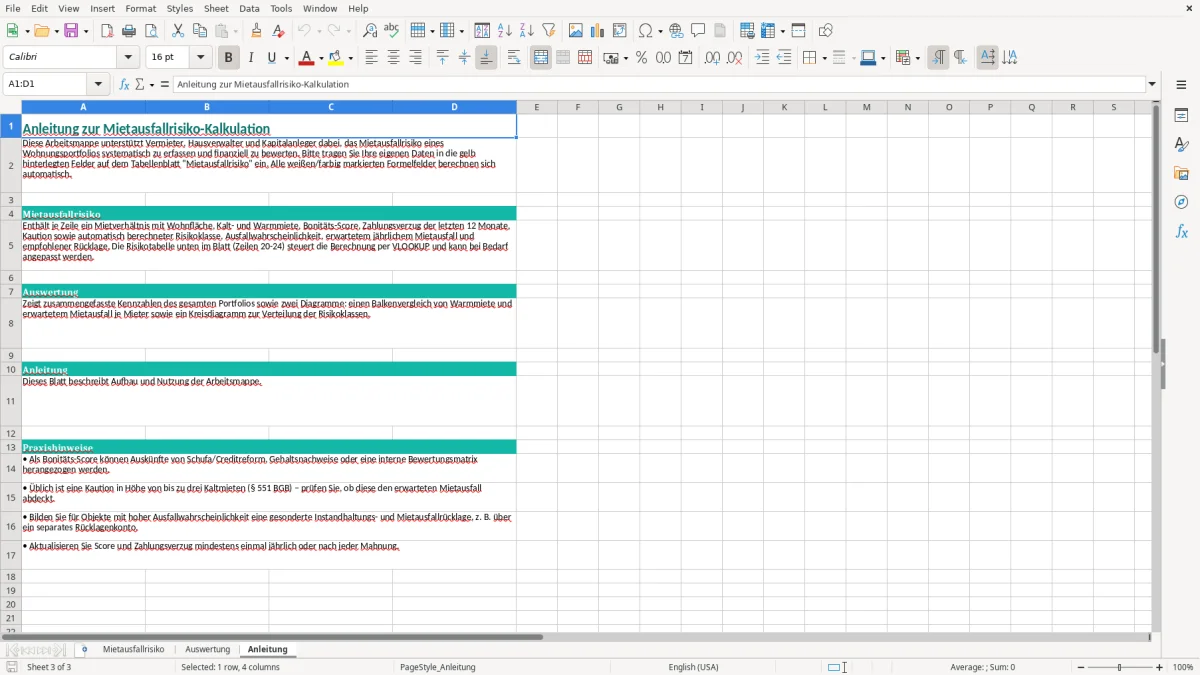The height and width of the screenshot is (675, 1200).
Task: Export directly as PDF
Action: pos(107,31)
